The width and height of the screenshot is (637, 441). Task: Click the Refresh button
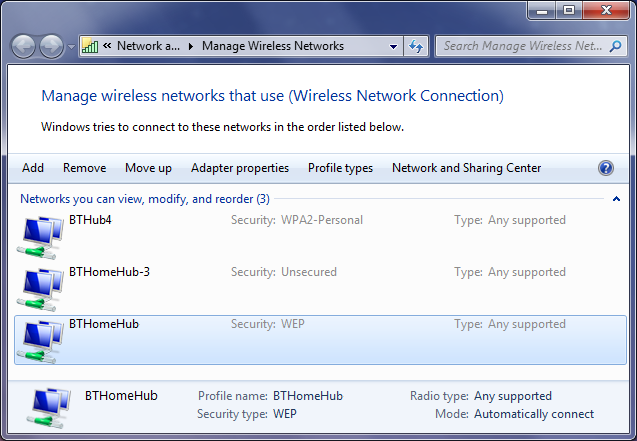(x=416, y=46)
